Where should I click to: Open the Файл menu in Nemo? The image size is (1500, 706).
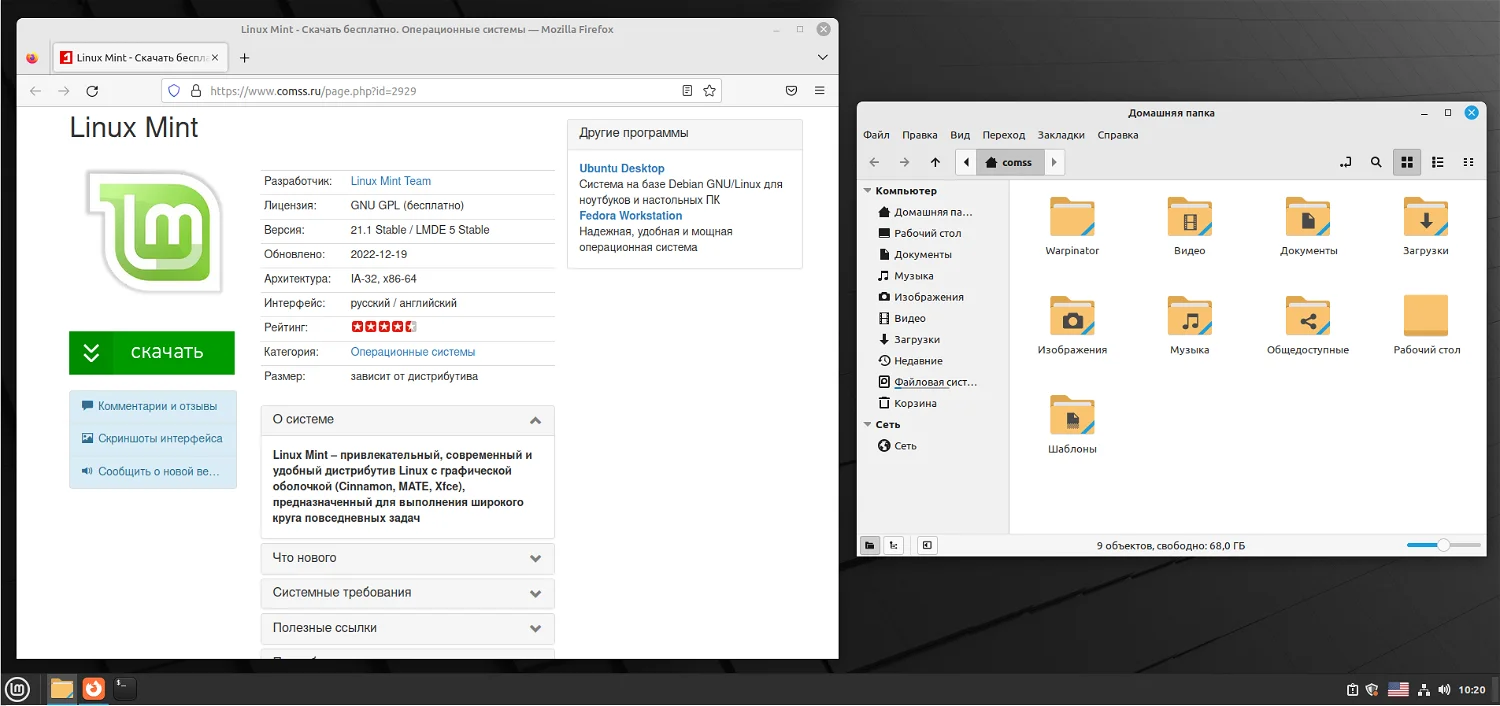878,134
